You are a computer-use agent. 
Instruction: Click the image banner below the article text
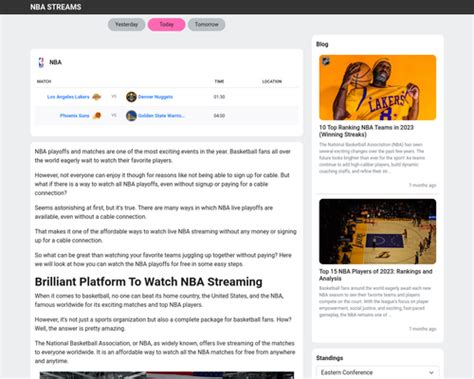click(x=167, y=375)
